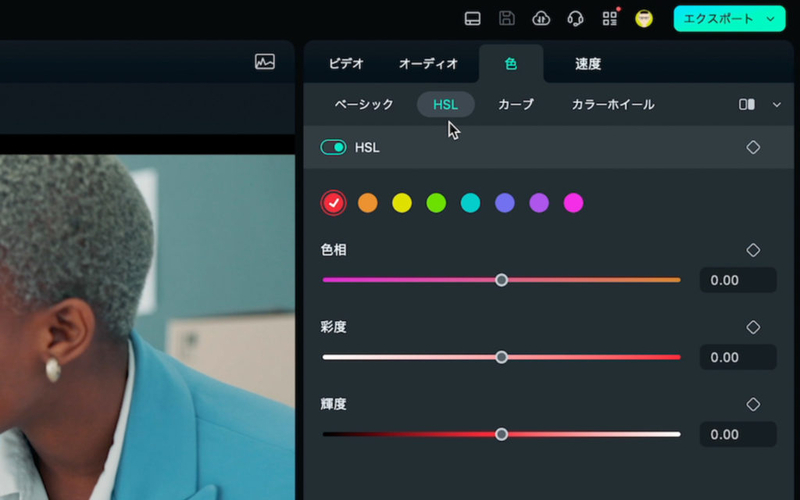The width and height of the screenshot is (800, 500).
Task: Select the yellow color swatch
Action: [402, 203]
